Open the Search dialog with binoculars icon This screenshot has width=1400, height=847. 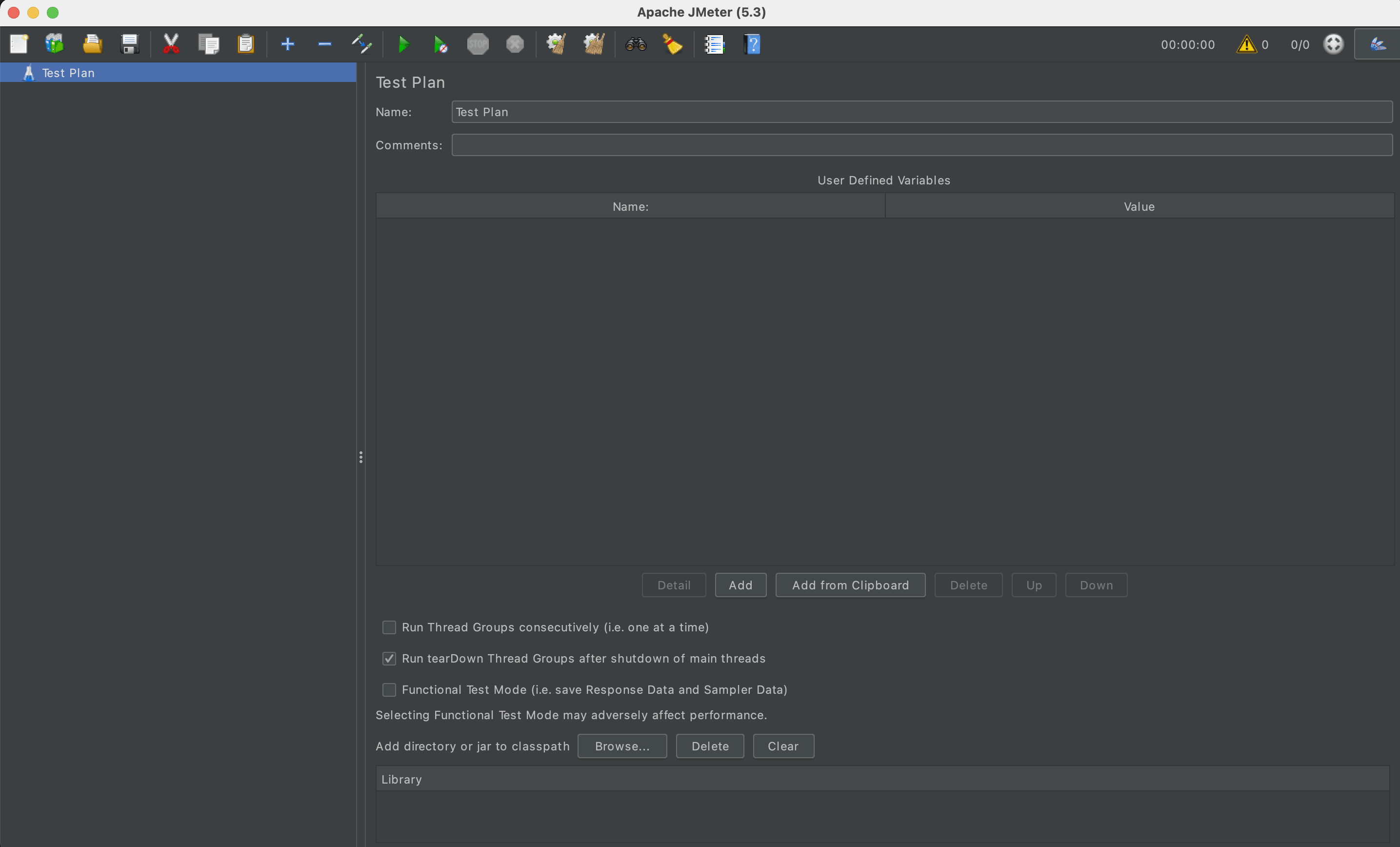pyautogui.click(x=636, y=44)
